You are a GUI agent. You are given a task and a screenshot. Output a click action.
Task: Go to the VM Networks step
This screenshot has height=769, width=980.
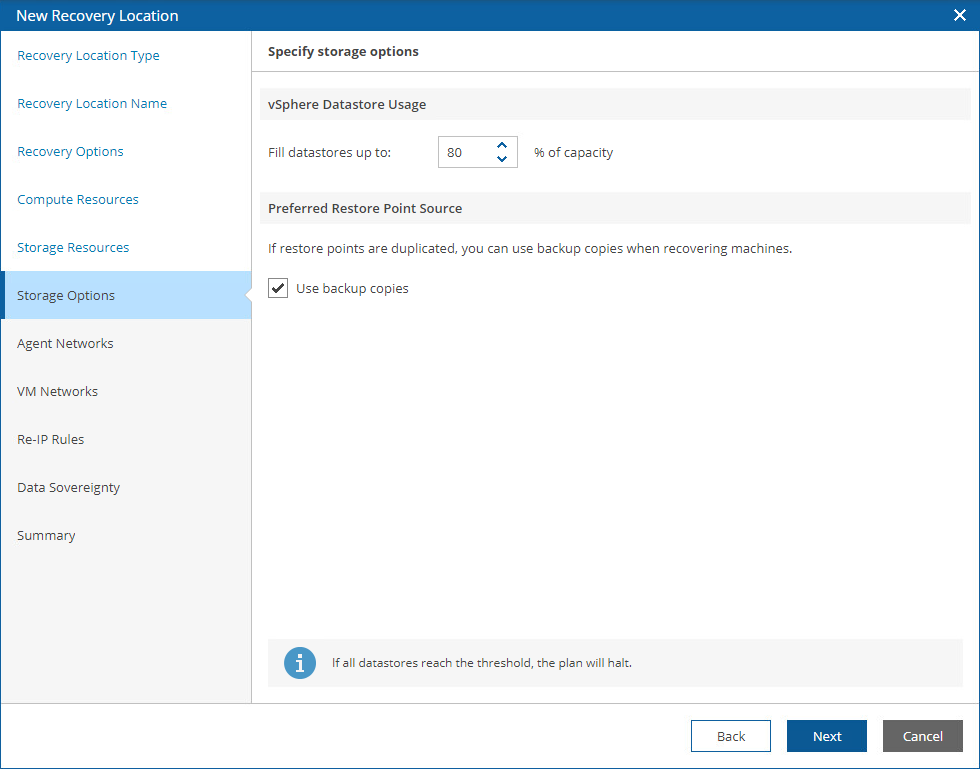click(57, 392)
